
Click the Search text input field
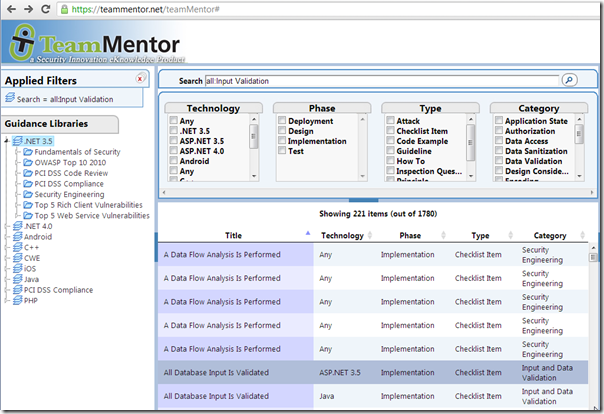point(382,81)
